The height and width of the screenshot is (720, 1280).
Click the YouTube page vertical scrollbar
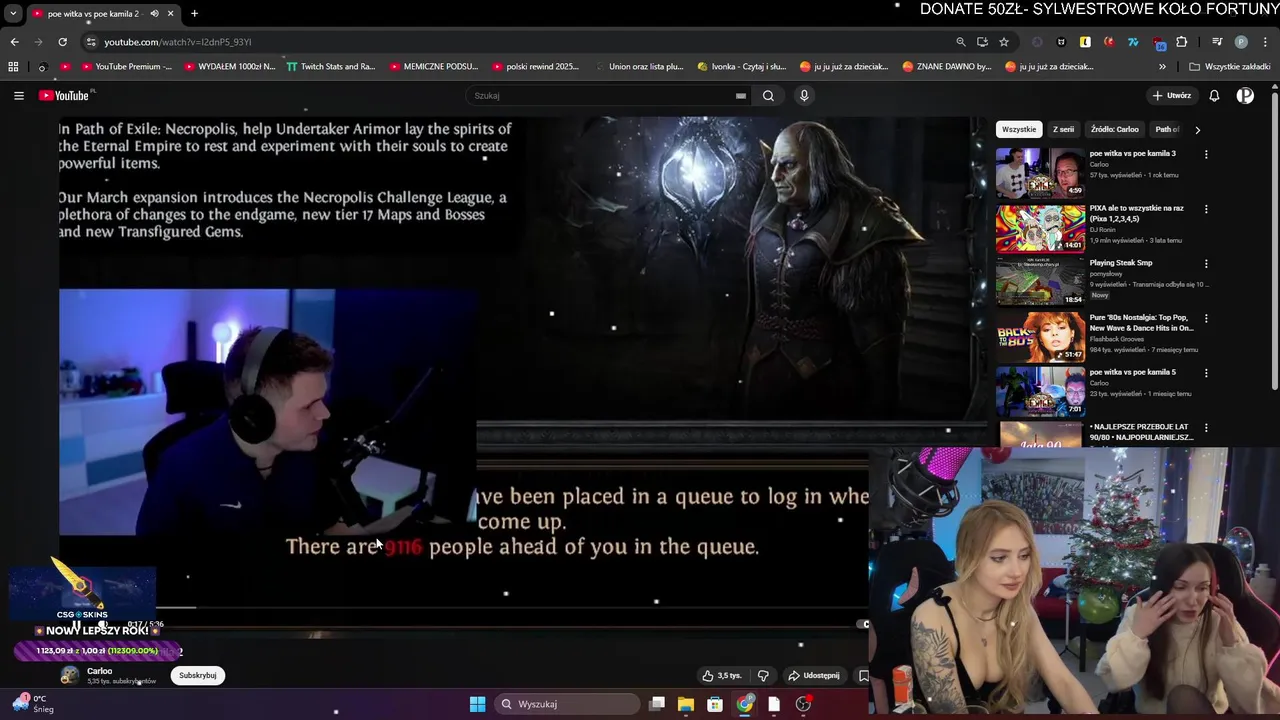1275,240
